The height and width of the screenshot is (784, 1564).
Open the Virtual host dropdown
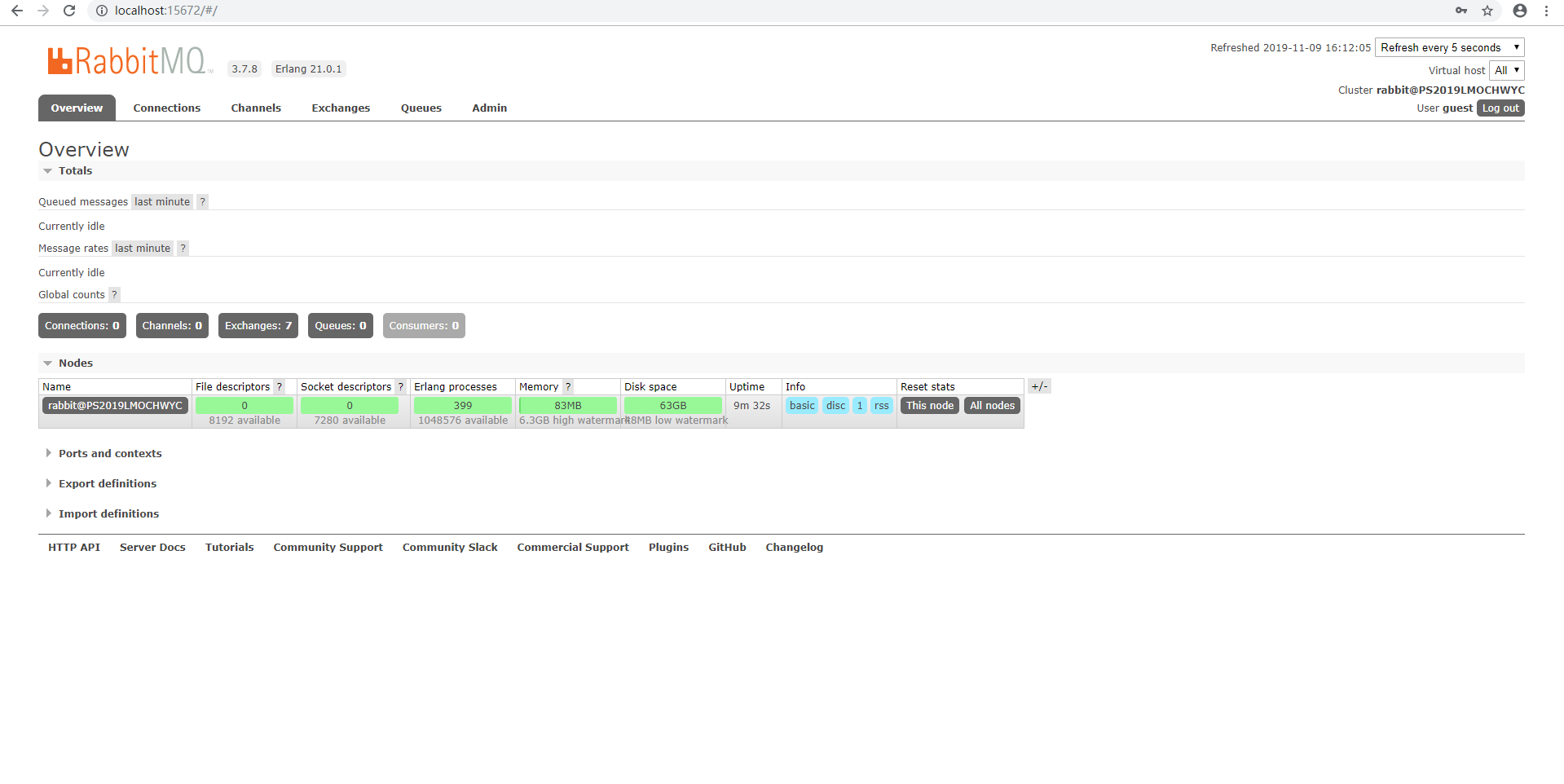click(x=1506, y=70)
